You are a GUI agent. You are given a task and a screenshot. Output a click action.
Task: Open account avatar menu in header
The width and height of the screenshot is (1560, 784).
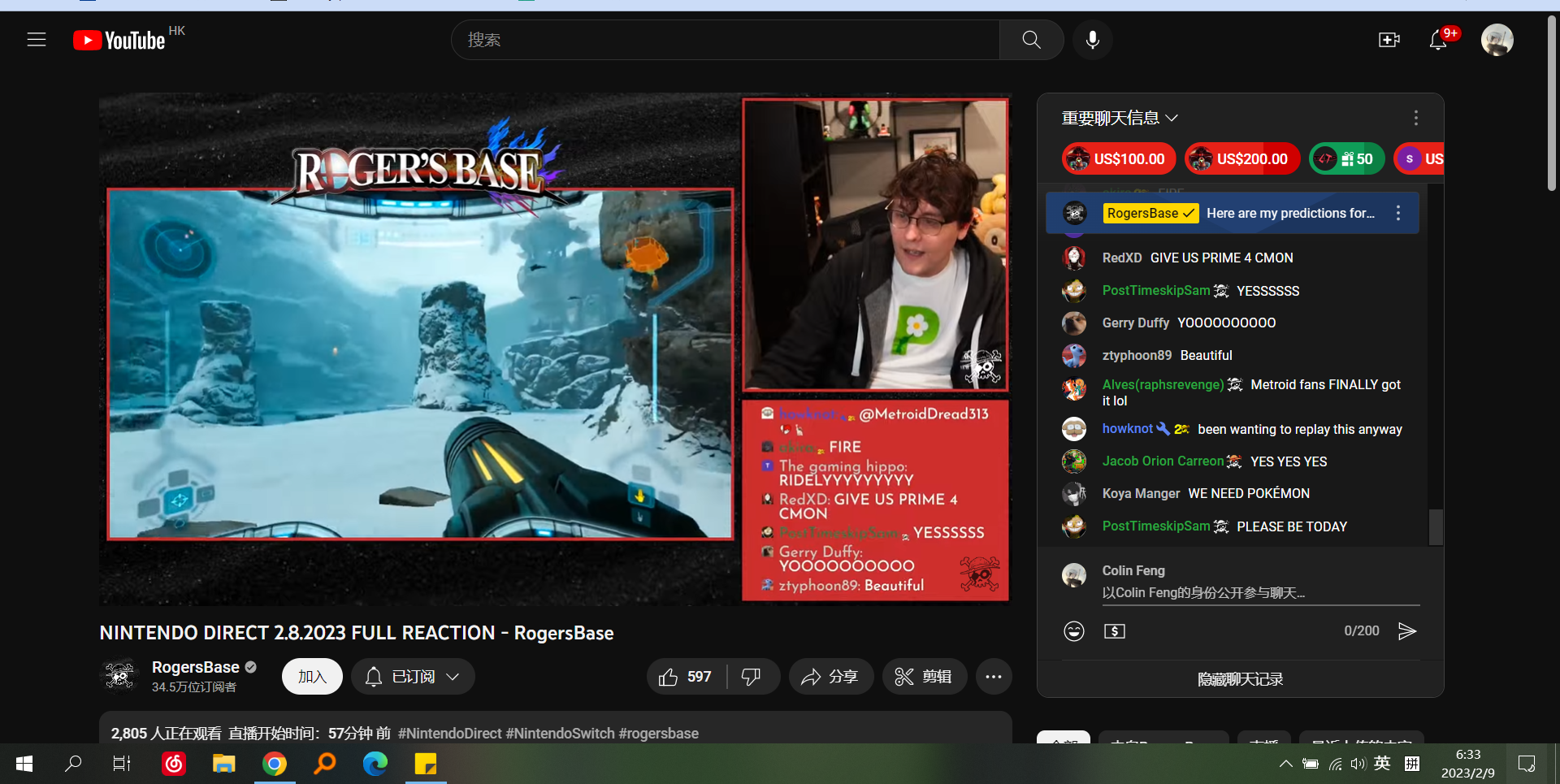(x=1497, y=40)
